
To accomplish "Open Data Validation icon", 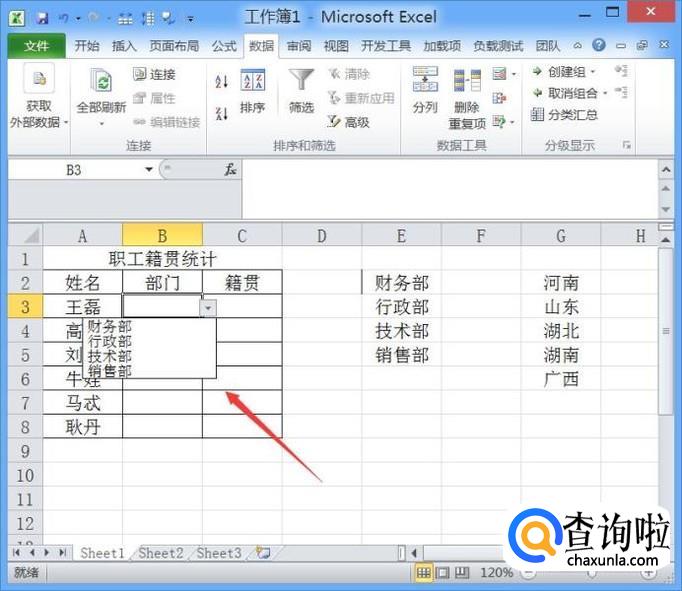I will [499, 74].
